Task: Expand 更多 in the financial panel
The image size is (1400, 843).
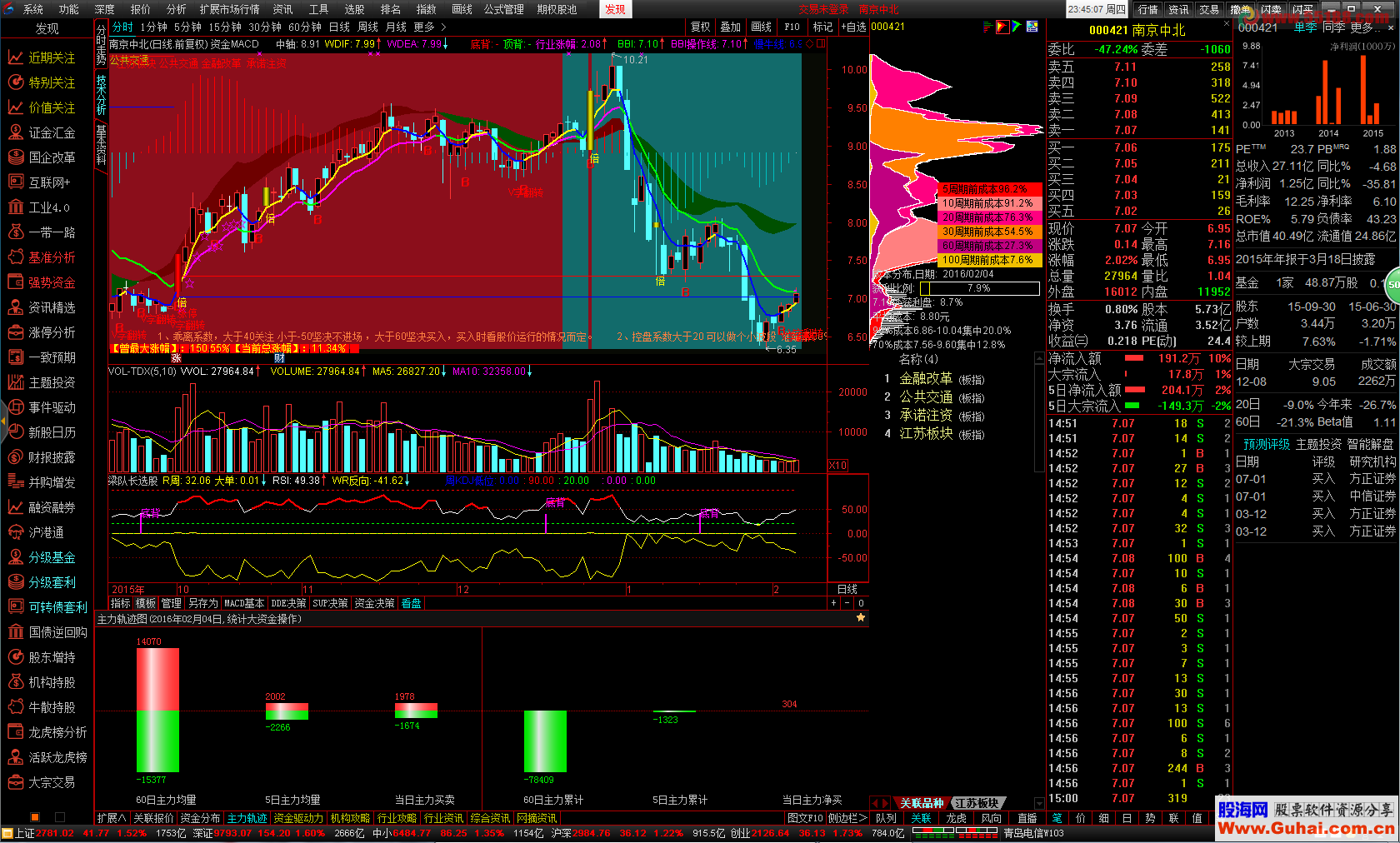Action: click(x=1363, y=27)
